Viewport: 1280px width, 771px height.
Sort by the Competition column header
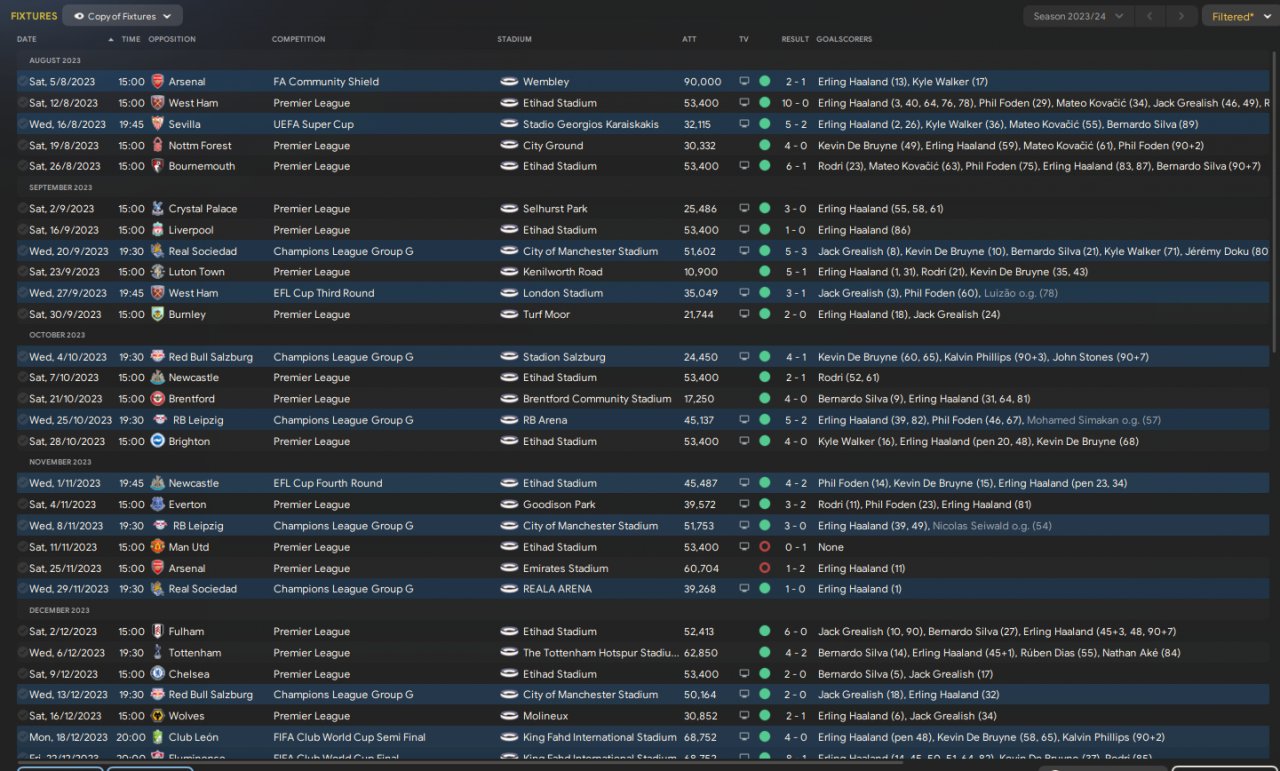(x=298, y=39)
